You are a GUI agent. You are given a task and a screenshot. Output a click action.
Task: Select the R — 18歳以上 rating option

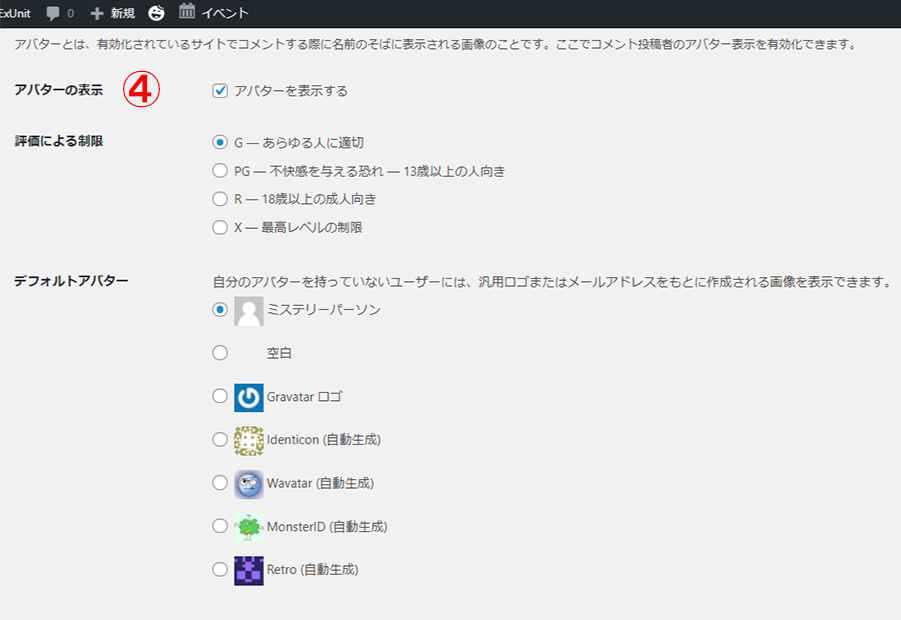[x=219, y=199]
